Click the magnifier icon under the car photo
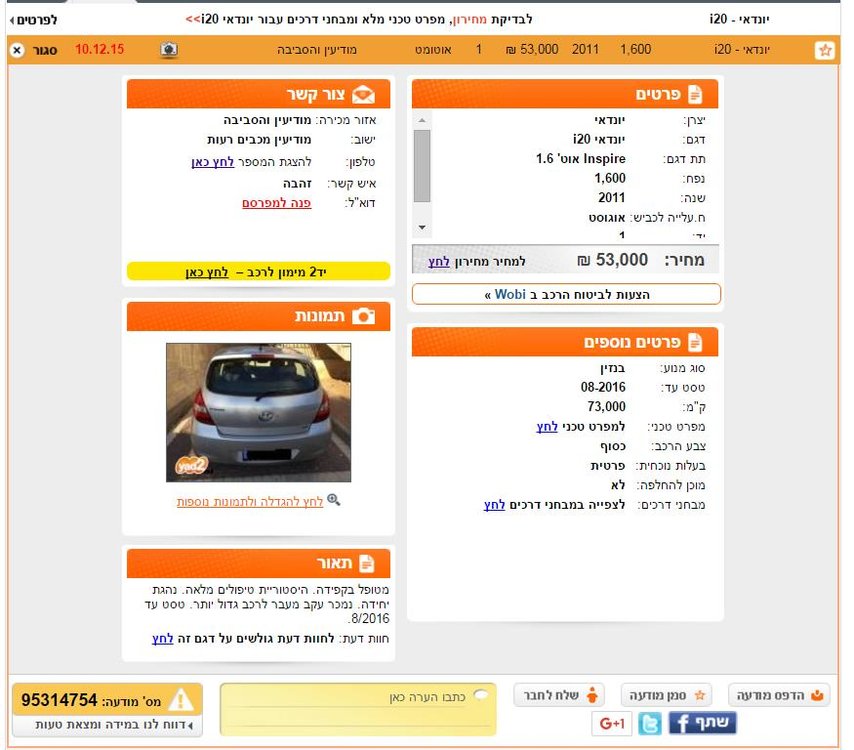This screenshot has width=854, height=750. (x=333, y=499)
